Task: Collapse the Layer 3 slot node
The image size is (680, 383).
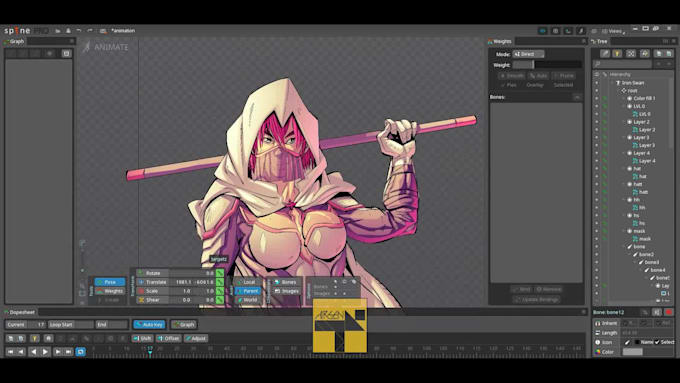Action: 624,137
